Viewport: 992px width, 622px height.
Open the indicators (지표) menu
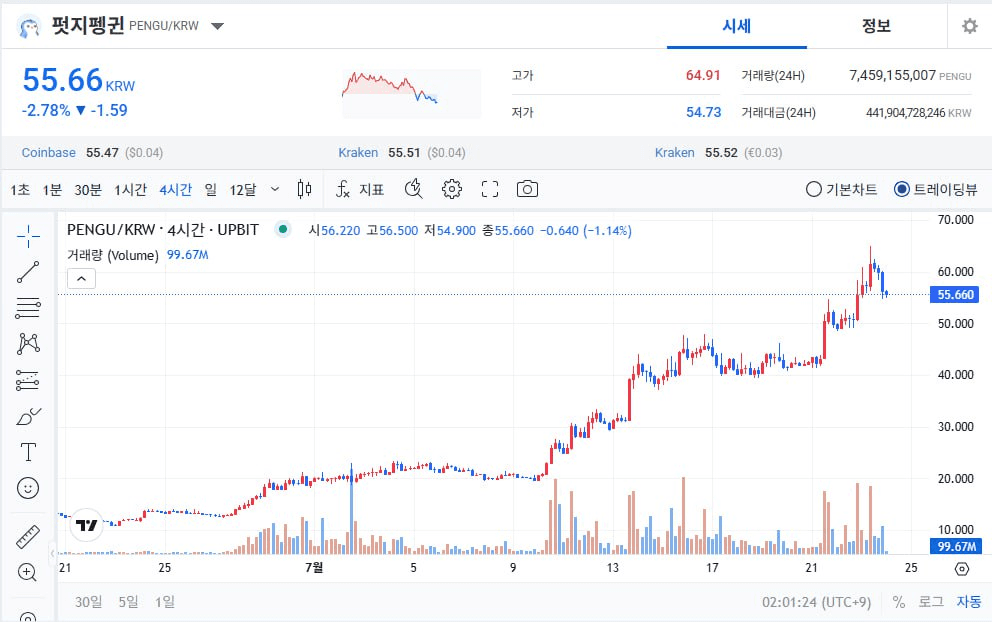(359, 189)
